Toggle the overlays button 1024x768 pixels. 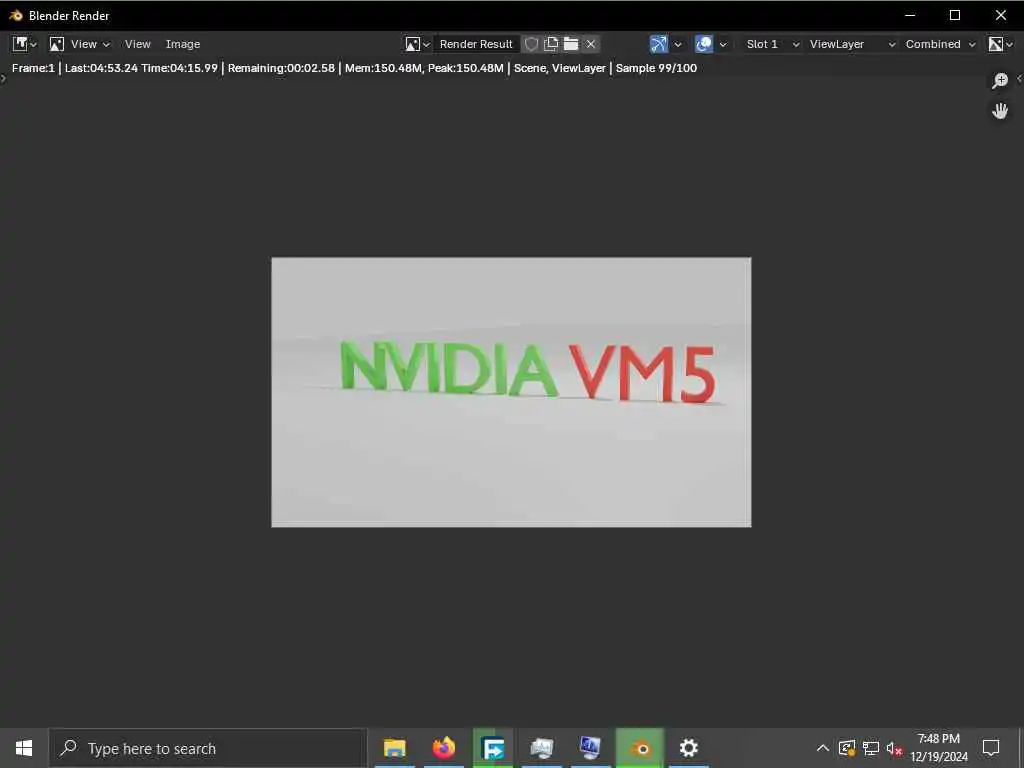point(704,44)
